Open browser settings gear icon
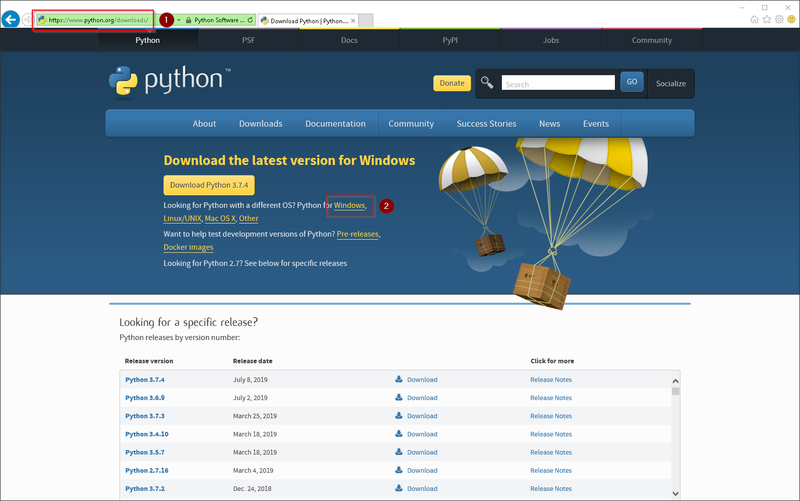The width and height of the screenshot is (800, 501). pos(779,19)
